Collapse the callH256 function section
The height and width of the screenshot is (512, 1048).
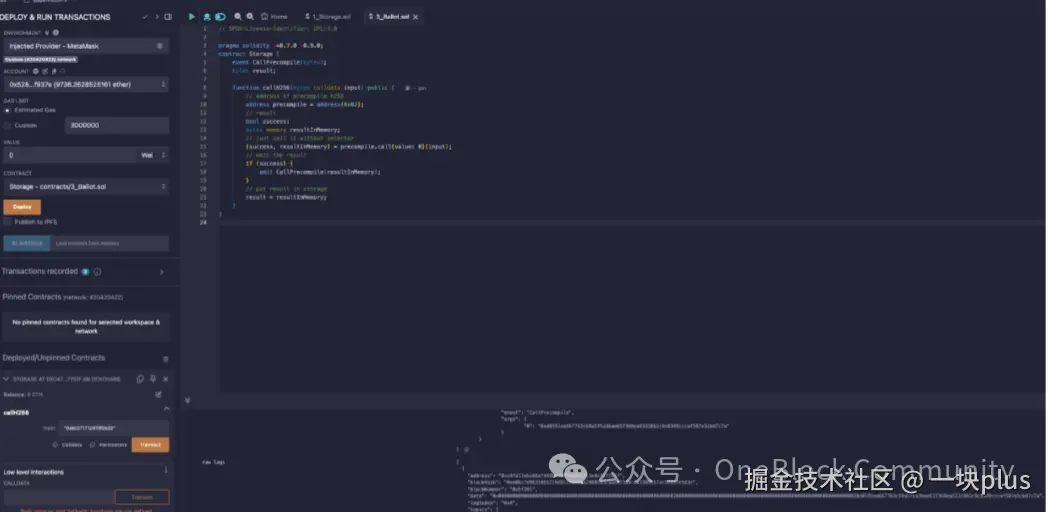click(166, 409)
